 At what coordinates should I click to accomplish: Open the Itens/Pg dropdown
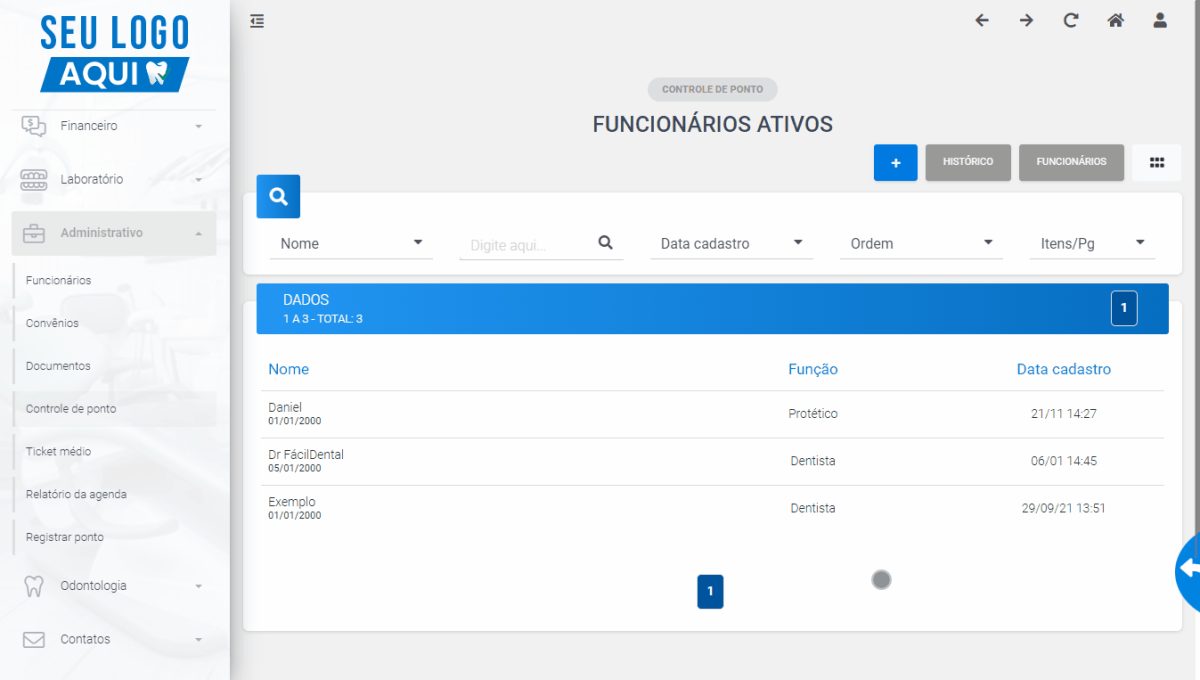coord(1092,243)
